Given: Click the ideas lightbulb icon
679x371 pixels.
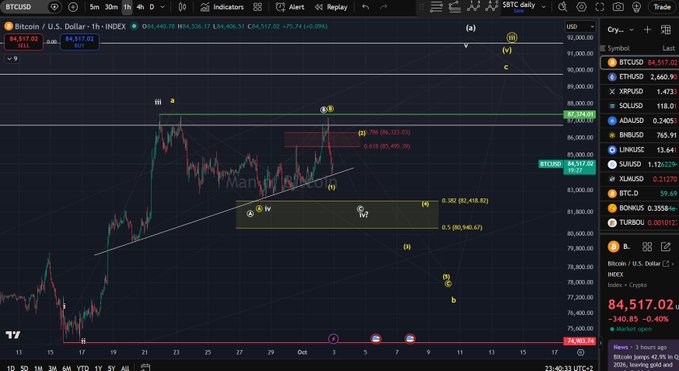Looking at the screenshot, I should [x=637, y=7].
